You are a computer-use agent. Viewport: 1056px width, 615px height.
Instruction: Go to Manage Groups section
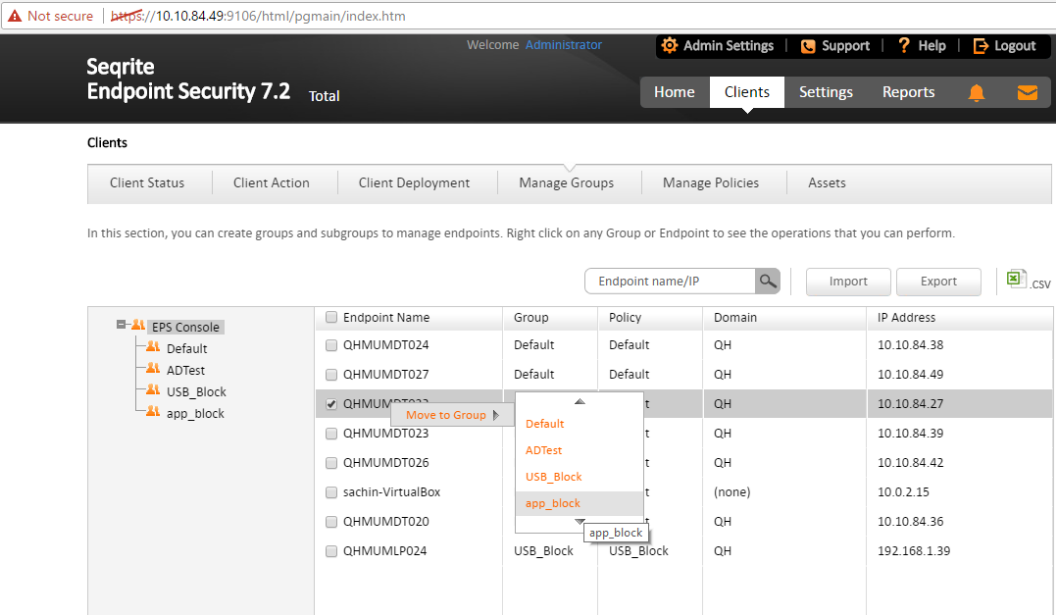tap(566, 183)
